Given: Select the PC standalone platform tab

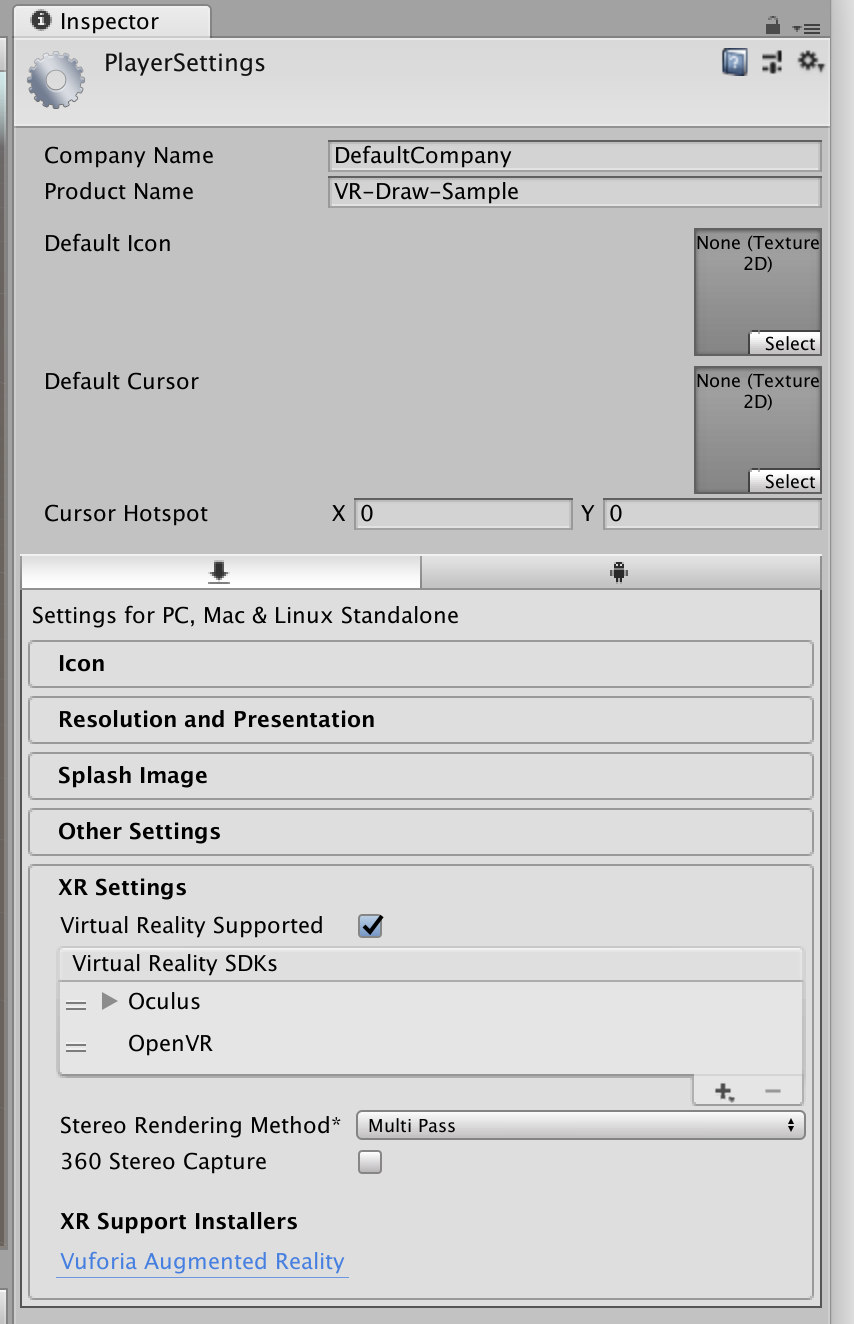Looking at the screenshot, I should click(220, 572).
